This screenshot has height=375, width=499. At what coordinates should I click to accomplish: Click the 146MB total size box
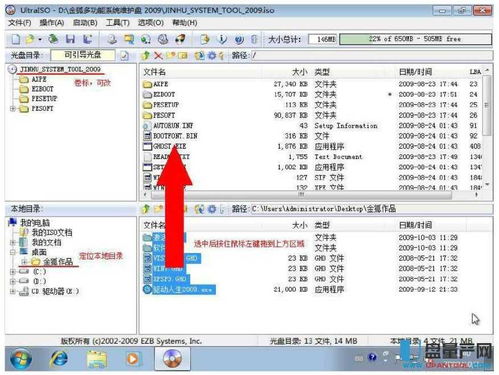pyautogui.click(x=322, y=39)
